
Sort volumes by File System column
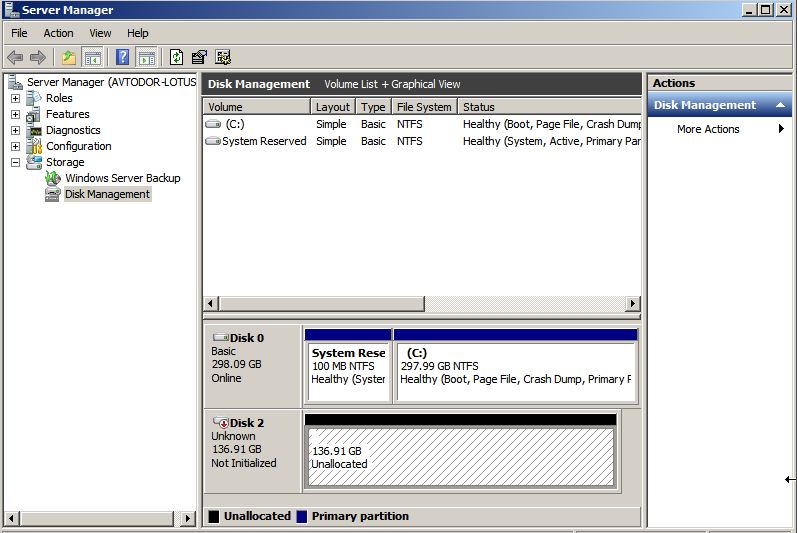tap(423, 107)
